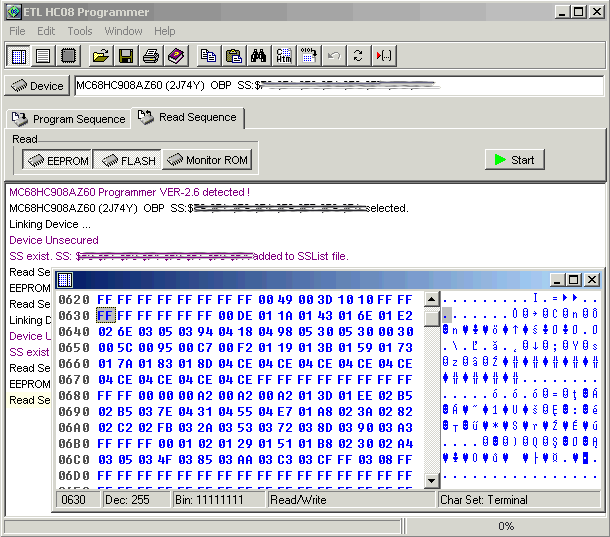
Task: Open the purple help book icon
Action: pos(176,56)
